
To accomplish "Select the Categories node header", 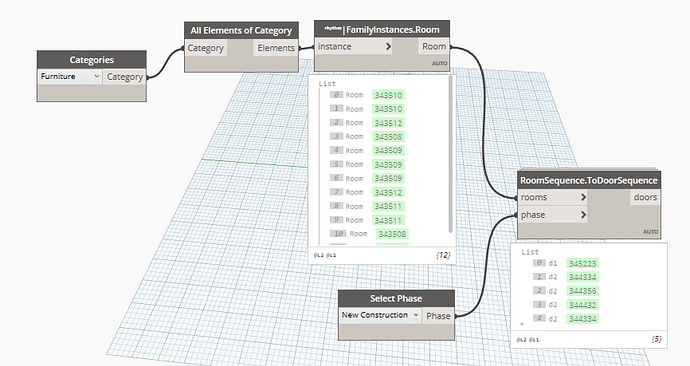I will pos(92,60).
